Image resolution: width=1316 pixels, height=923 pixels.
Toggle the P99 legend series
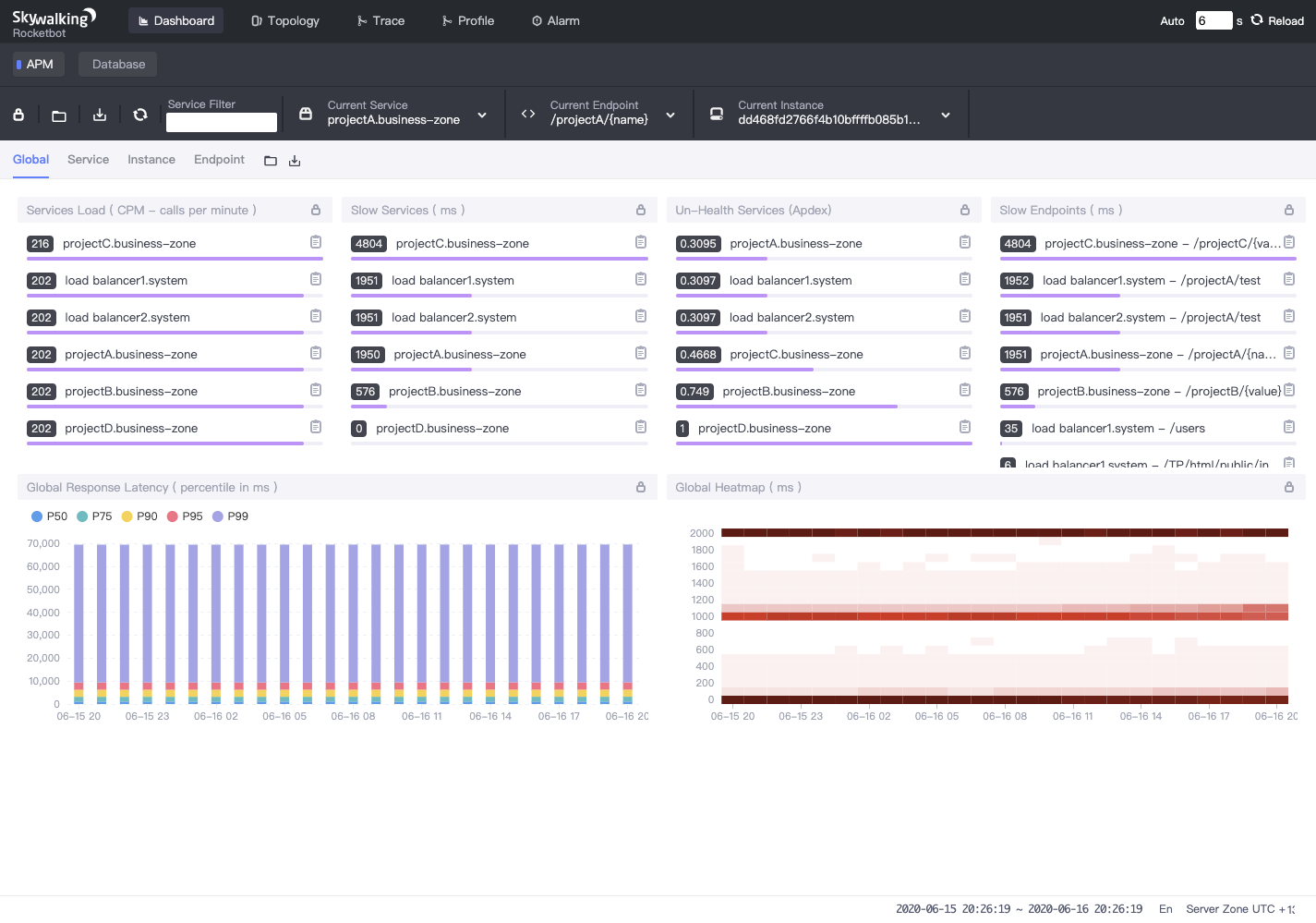[x=231, y=516]
